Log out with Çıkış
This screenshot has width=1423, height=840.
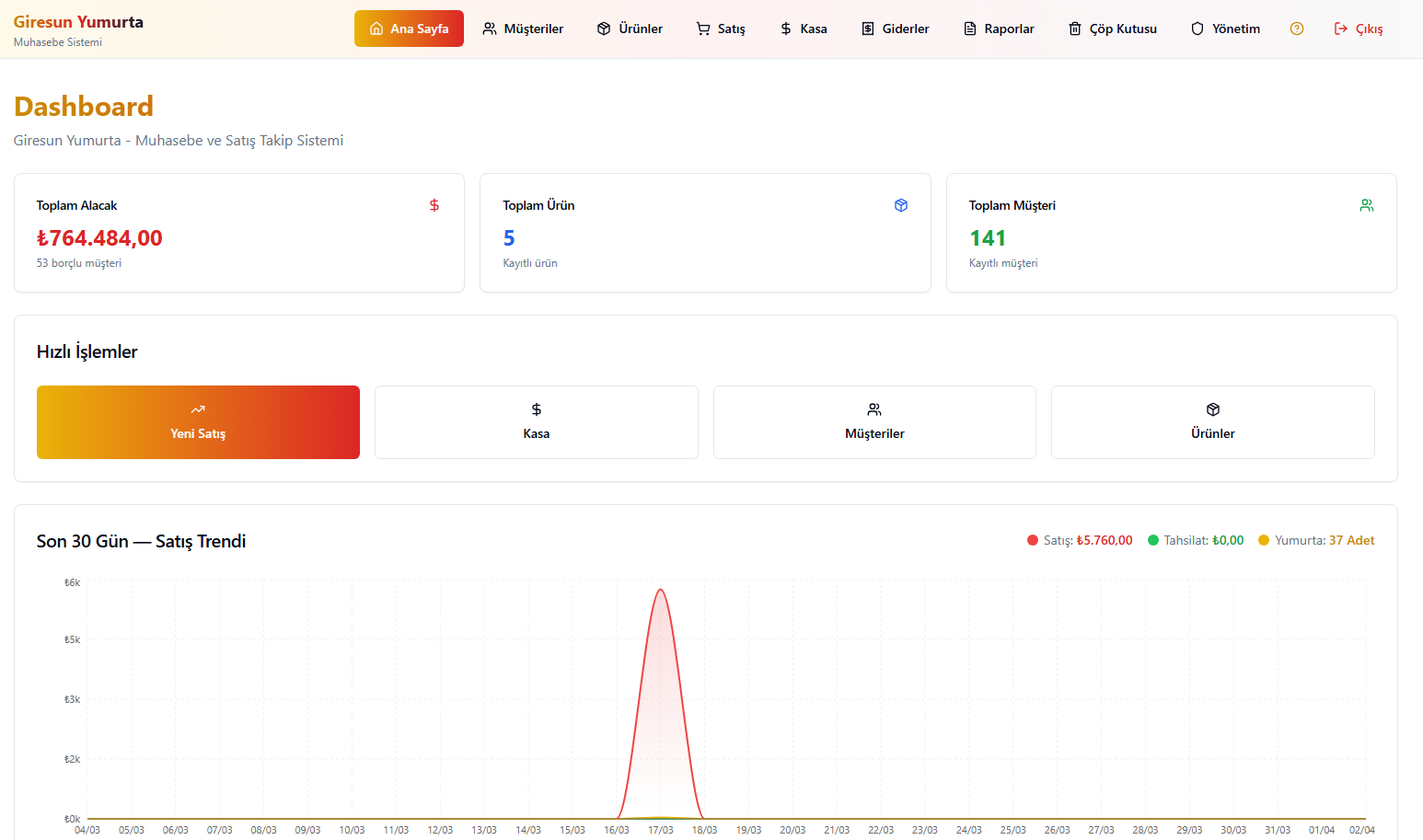click(1359, 29)
